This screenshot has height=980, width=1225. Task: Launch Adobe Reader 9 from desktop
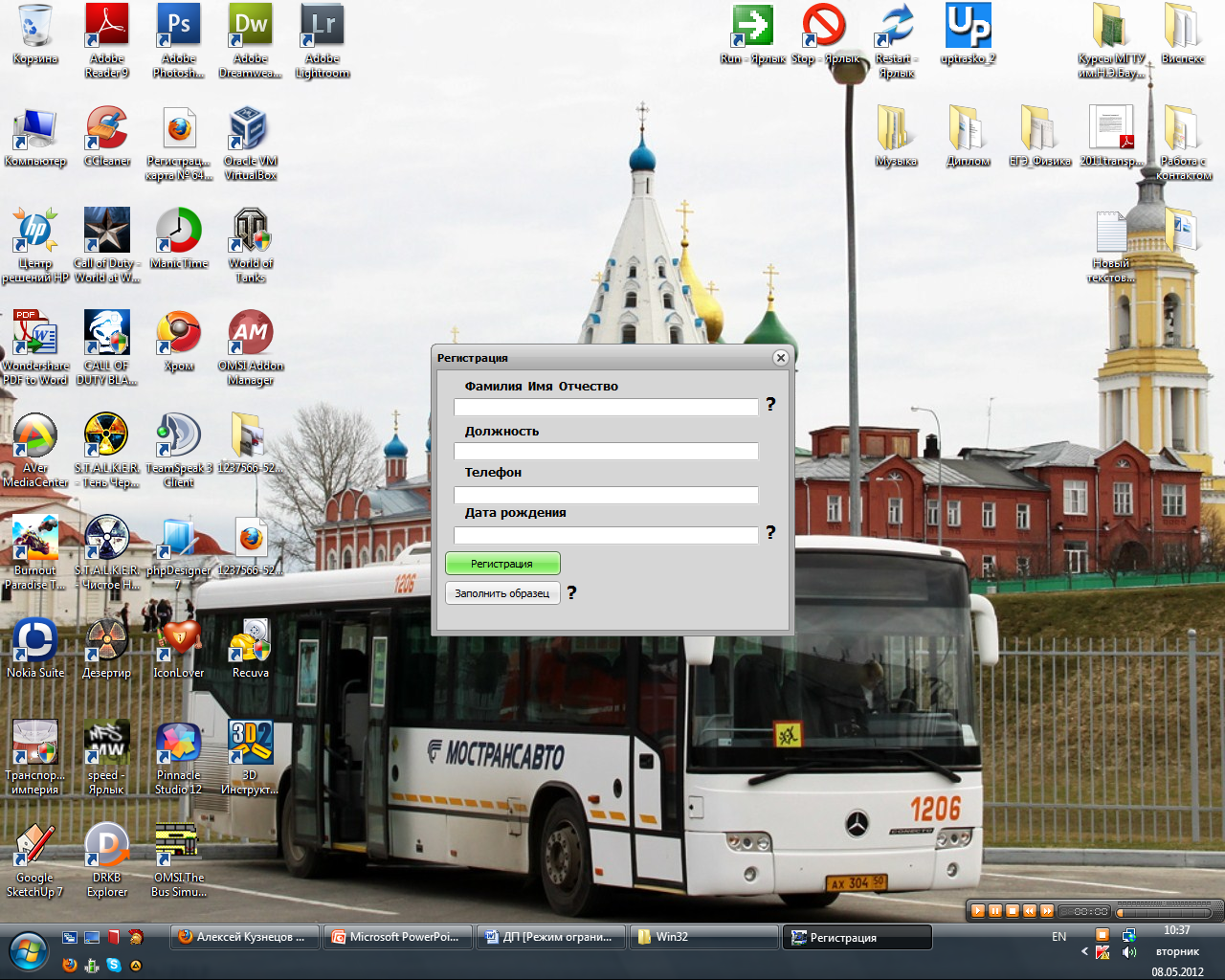pos(107,40)
